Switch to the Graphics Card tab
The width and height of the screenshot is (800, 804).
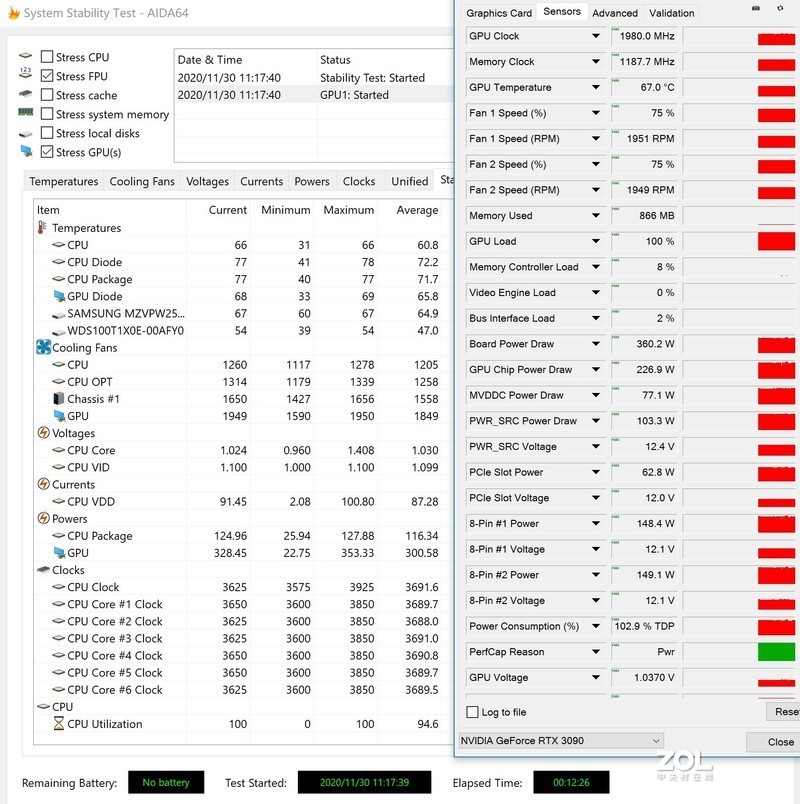(498, 13)
